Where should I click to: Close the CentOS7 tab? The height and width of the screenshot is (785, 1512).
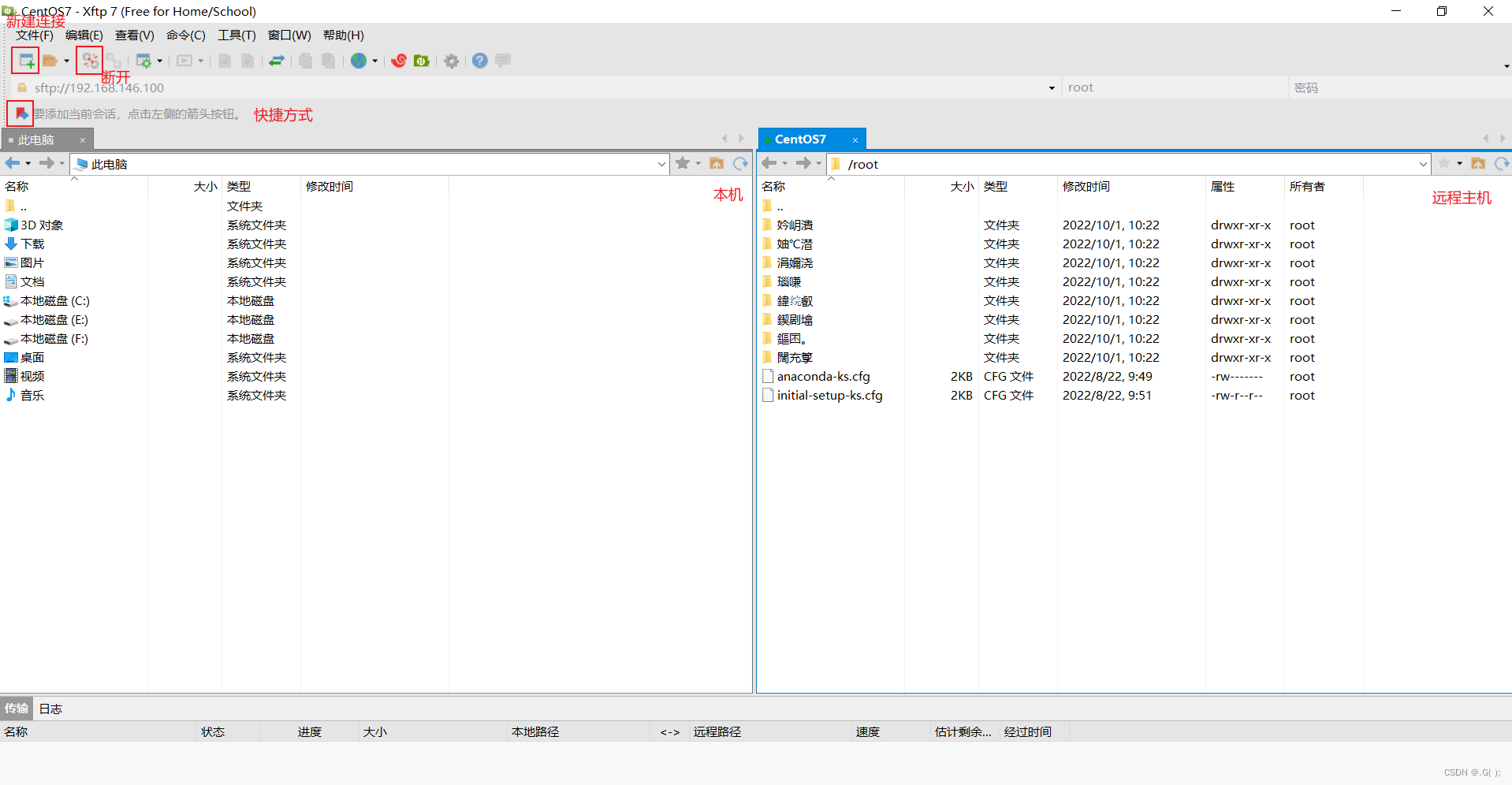tap(855, 140)
